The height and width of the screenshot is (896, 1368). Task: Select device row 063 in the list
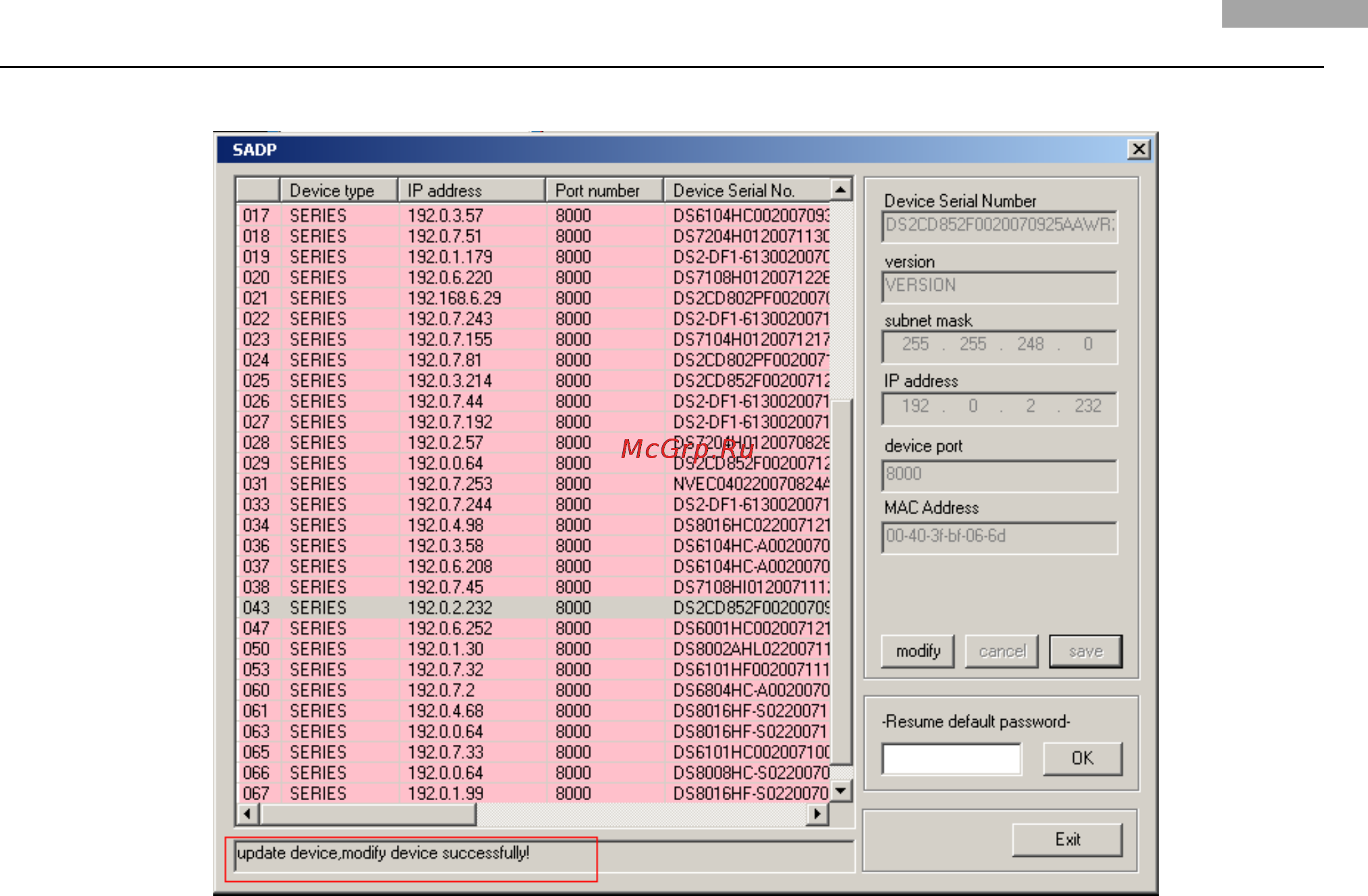tap(533, 731)
